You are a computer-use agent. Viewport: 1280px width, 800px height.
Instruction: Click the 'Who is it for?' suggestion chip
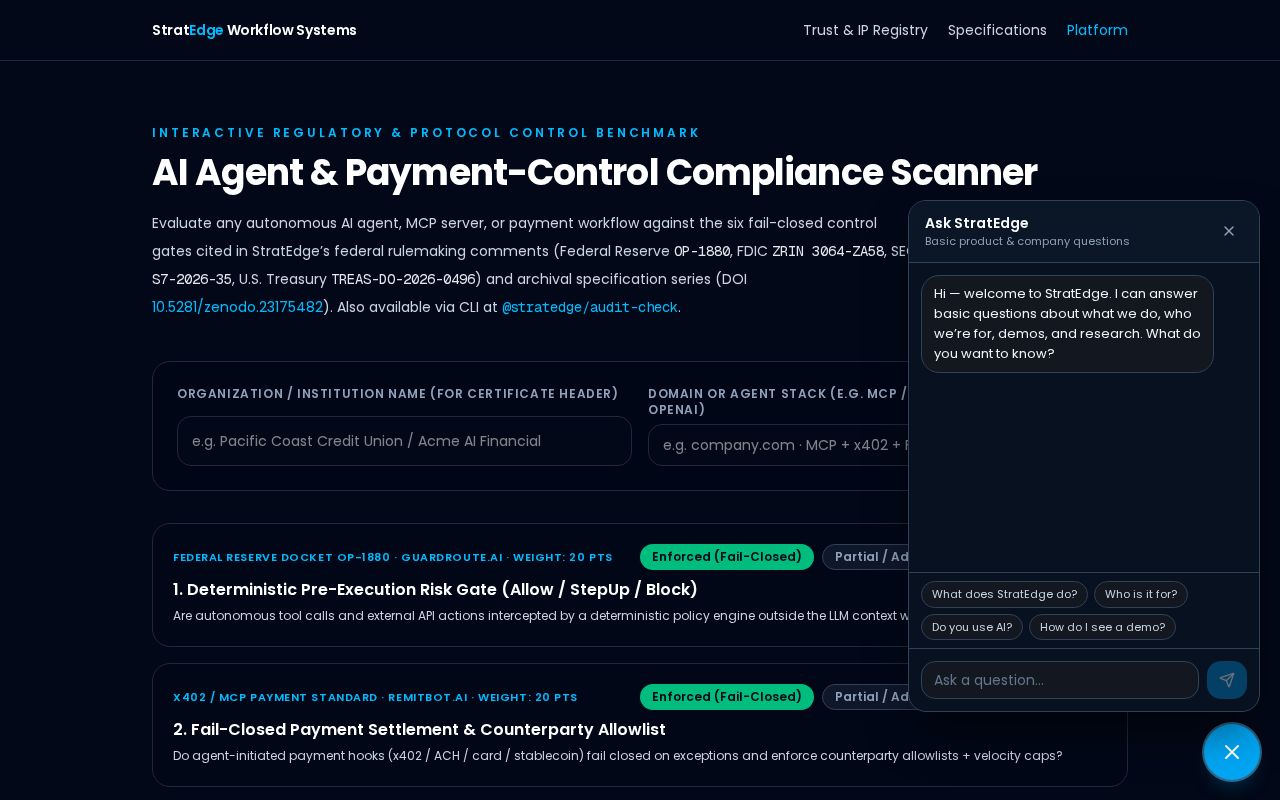point(1141,594)
